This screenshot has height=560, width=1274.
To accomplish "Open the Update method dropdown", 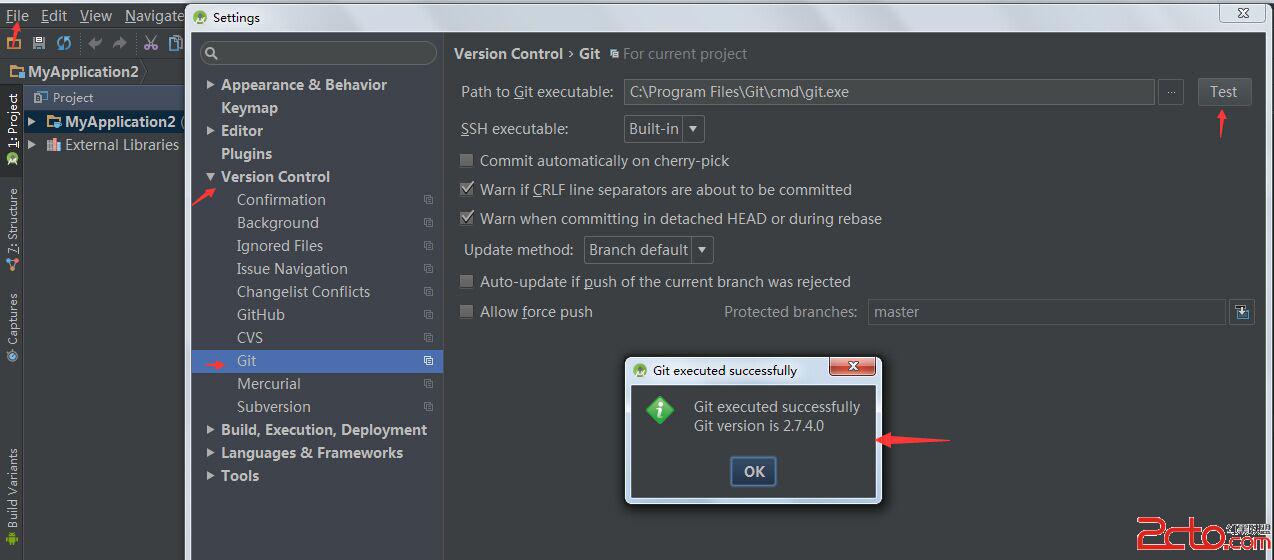I will (648, 250).
